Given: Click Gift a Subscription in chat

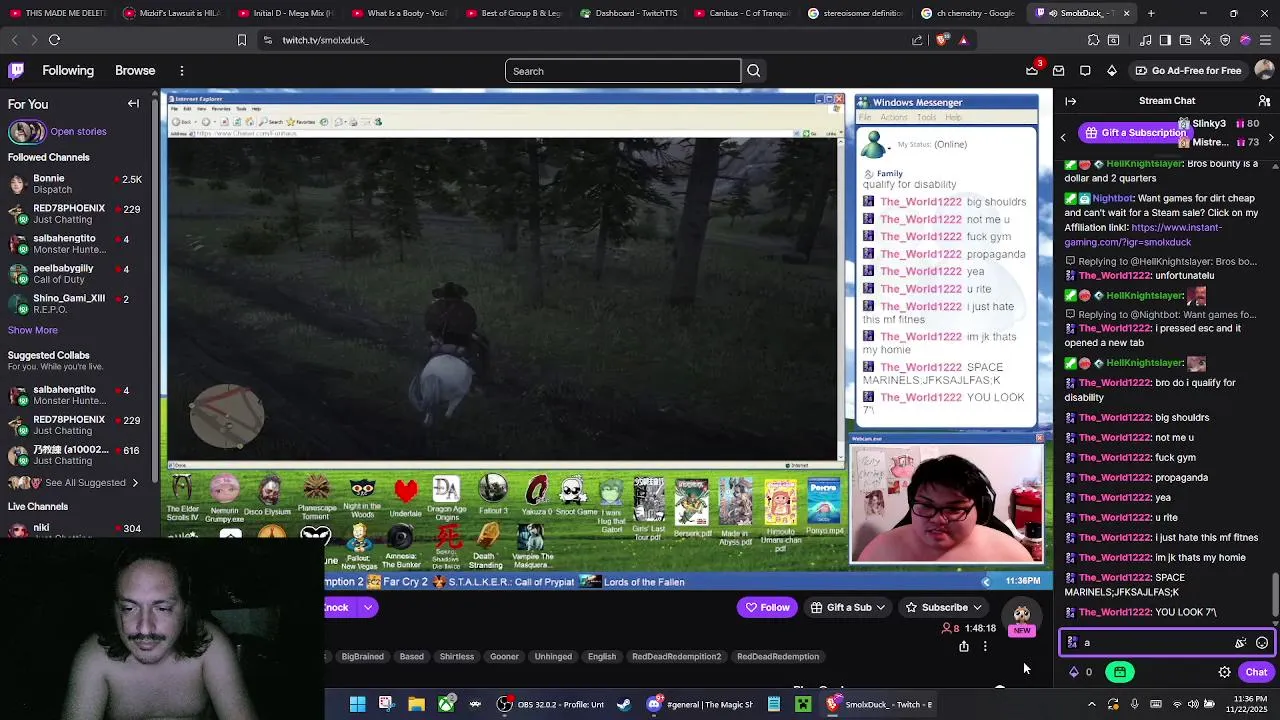Looking at the screenshot, I should pos(1134,133).
